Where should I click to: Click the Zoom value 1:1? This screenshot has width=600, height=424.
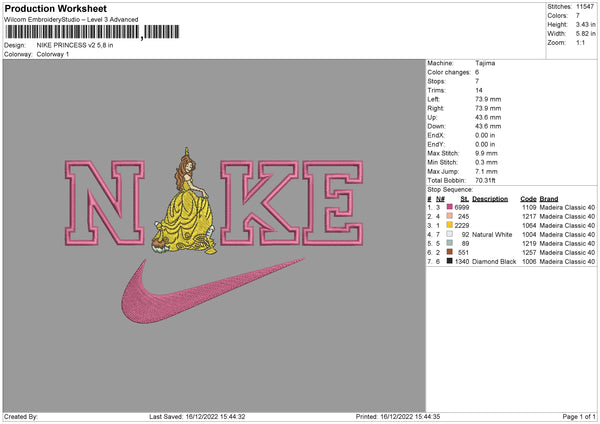pyautogui.click(x=580, y=42)
